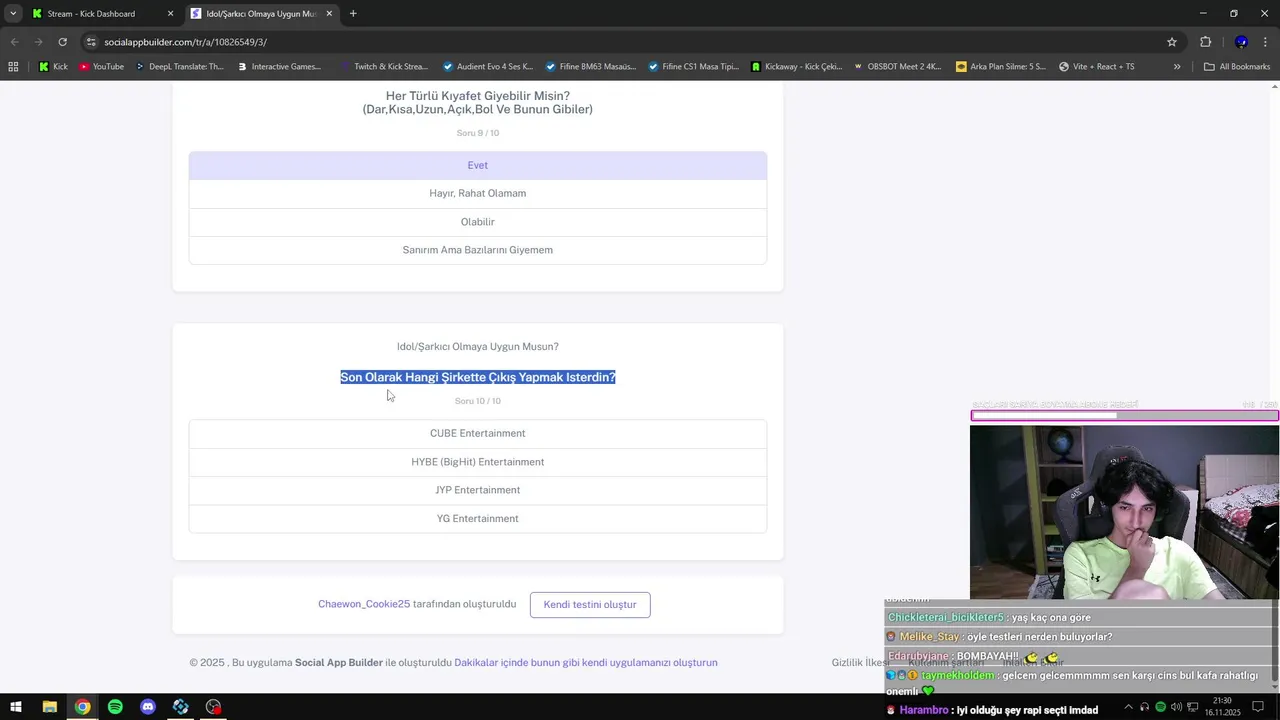Viewport: 1280px width, 720px height.
Task: Open a new browser tab
Action: 353,14
